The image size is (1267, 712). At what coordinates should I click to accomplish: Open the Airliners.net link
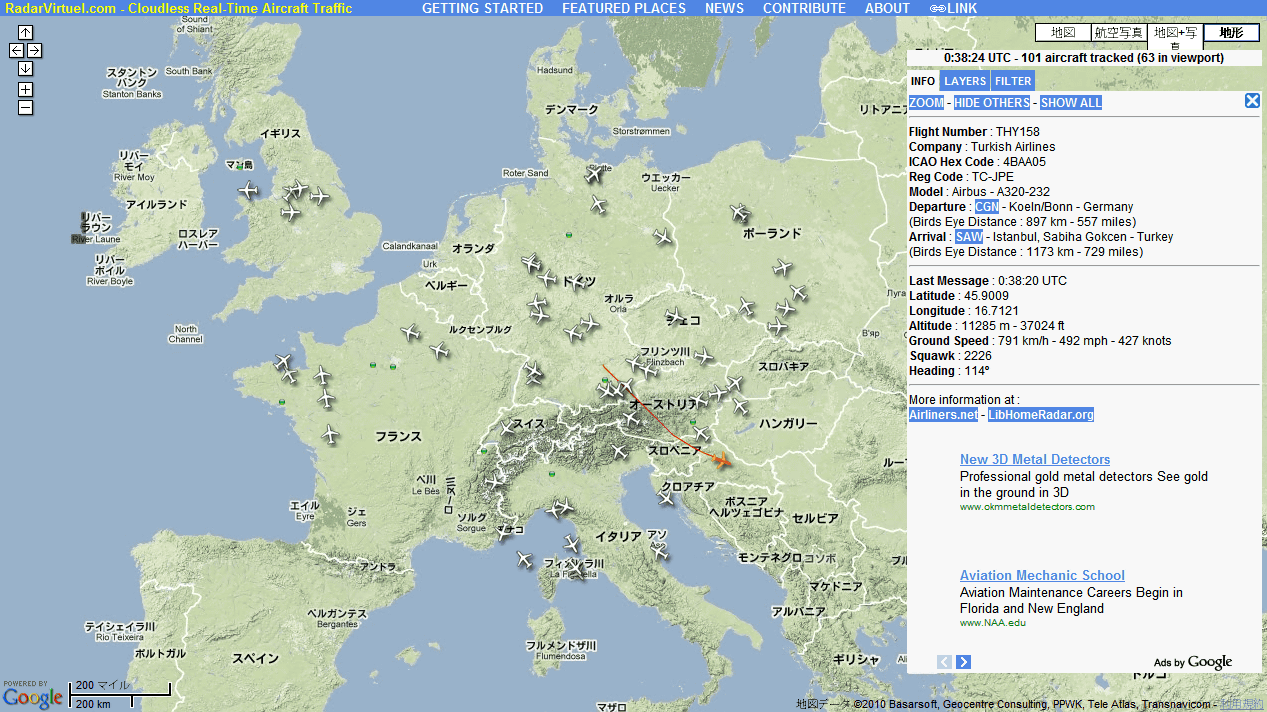coord(943,415)
